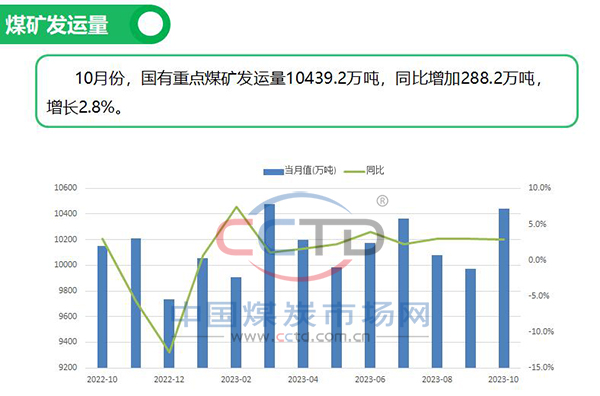Image resolution: width=600 pixels, height=396 pixels.
Task: Click the 10.0% right axis label
Action: [540, 188]
